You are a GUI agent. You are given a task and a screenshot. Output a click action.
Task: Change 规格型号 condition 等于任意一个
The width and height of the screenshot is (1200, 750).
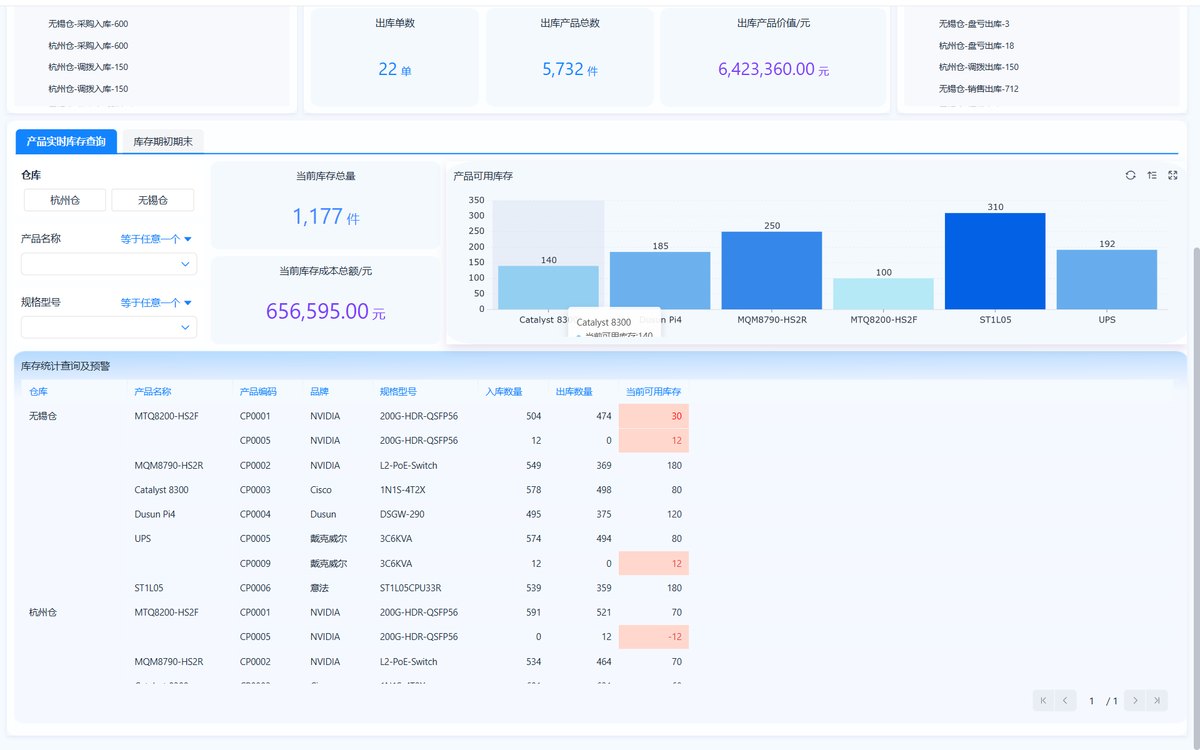(156, 302)
